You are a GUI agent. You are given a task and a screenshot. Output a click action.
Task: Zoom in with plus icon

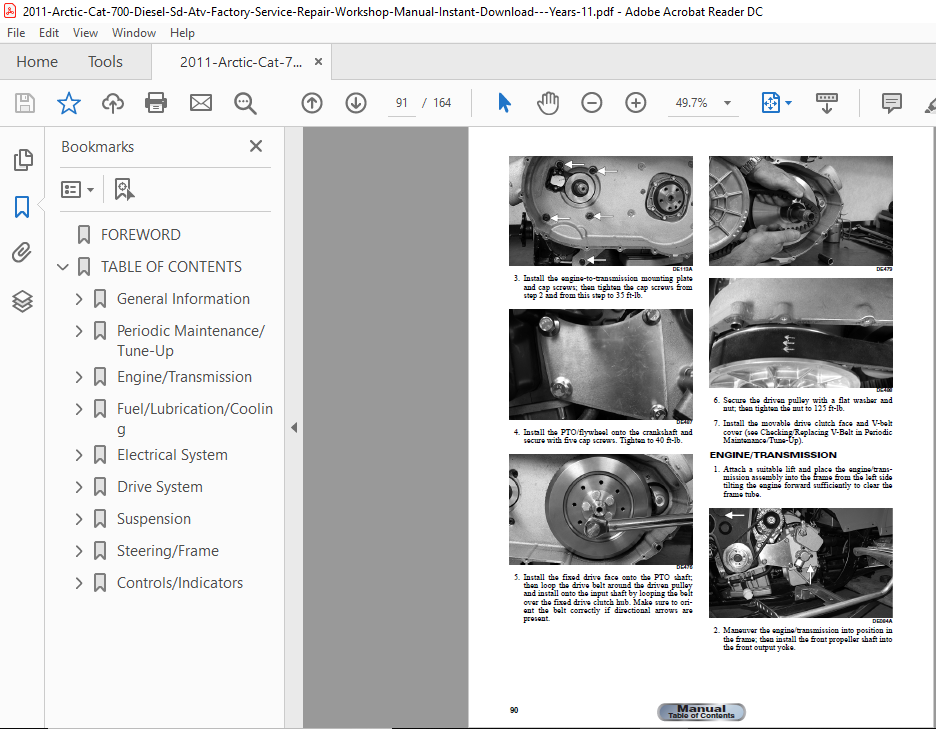(636, 103)
